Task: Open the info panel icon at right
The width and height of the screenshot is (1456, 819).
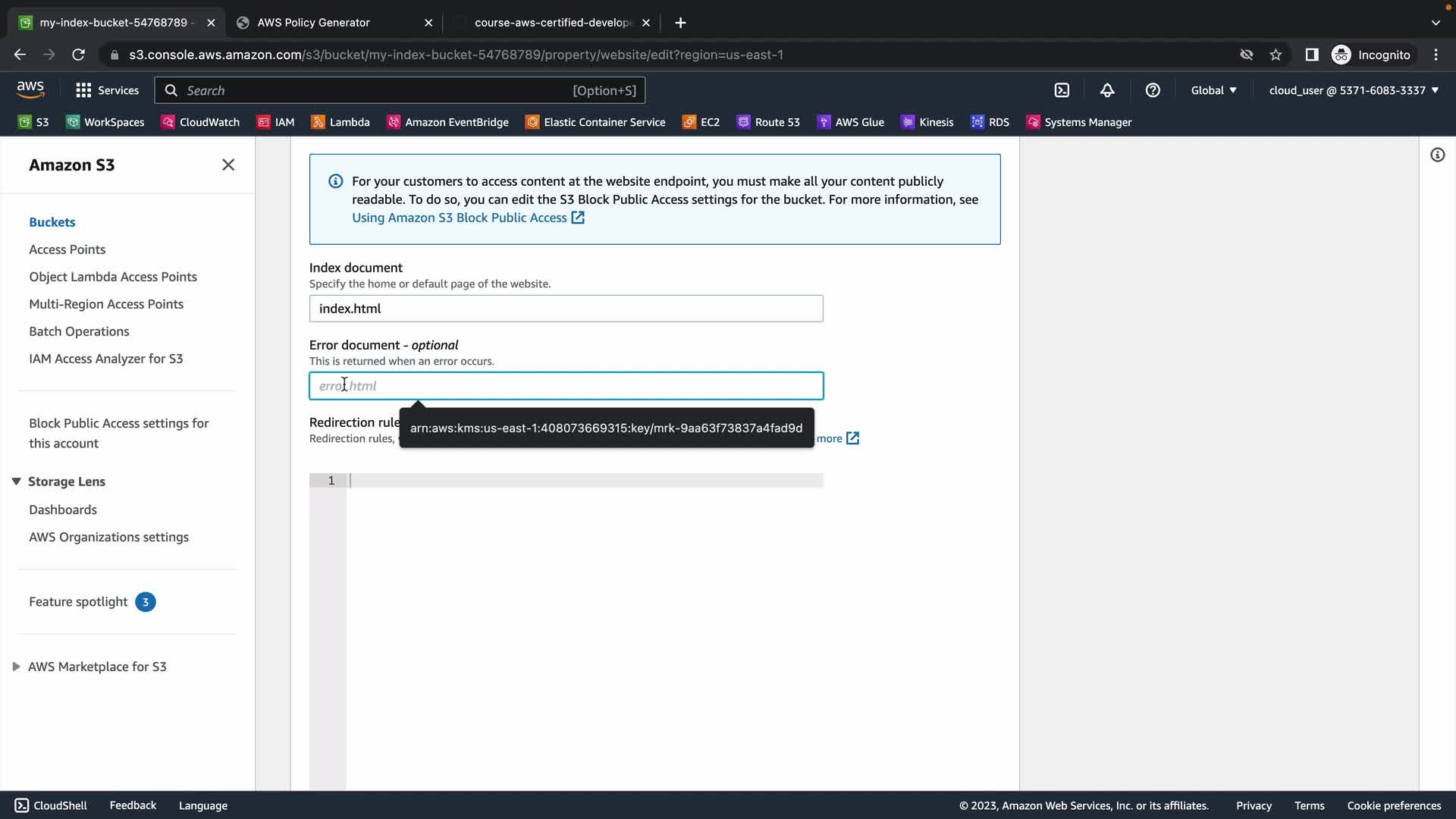Action: 1437,155
